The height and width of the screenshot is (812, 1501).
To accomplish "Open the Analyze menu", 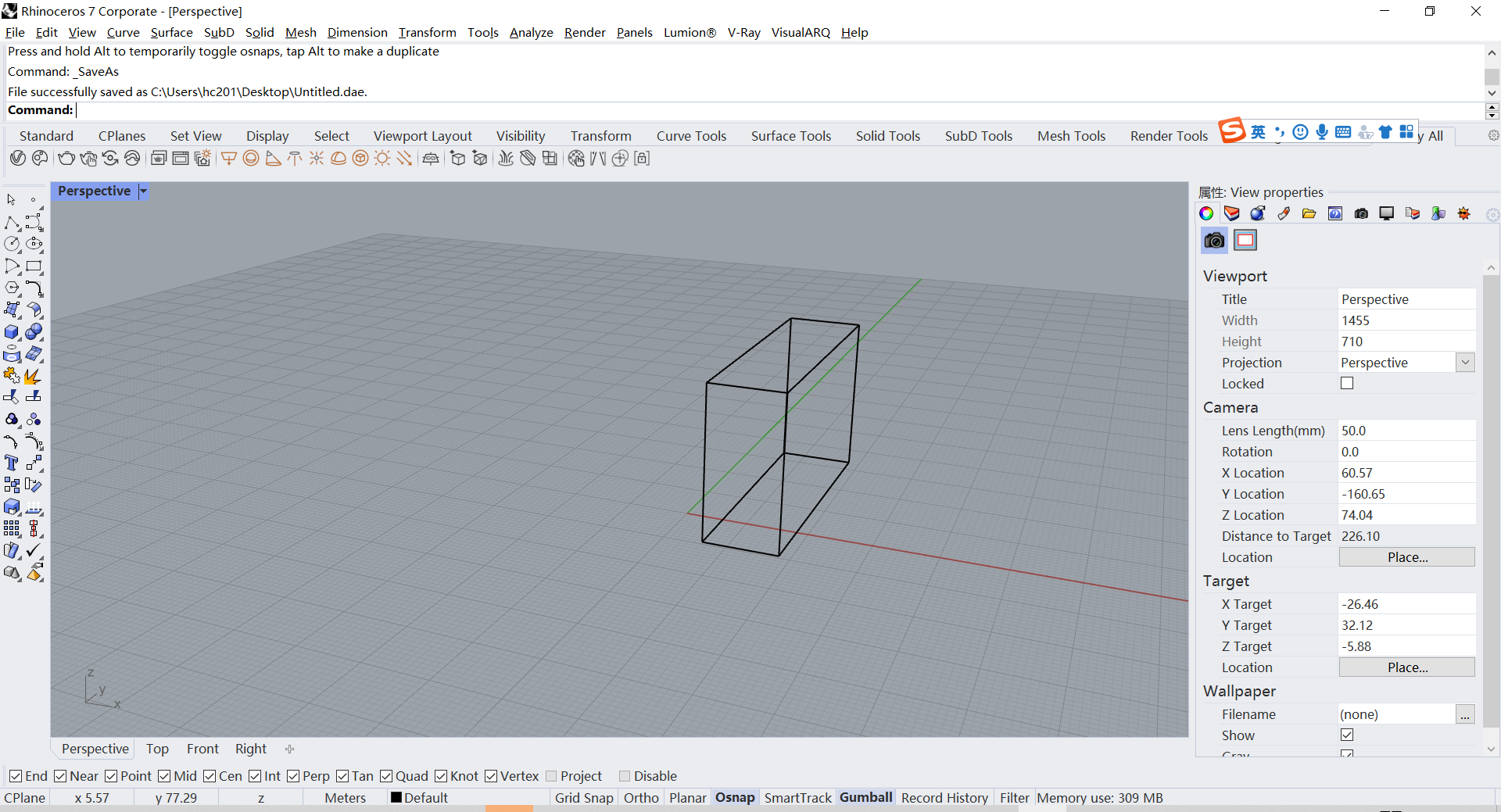I will (531, 32).
